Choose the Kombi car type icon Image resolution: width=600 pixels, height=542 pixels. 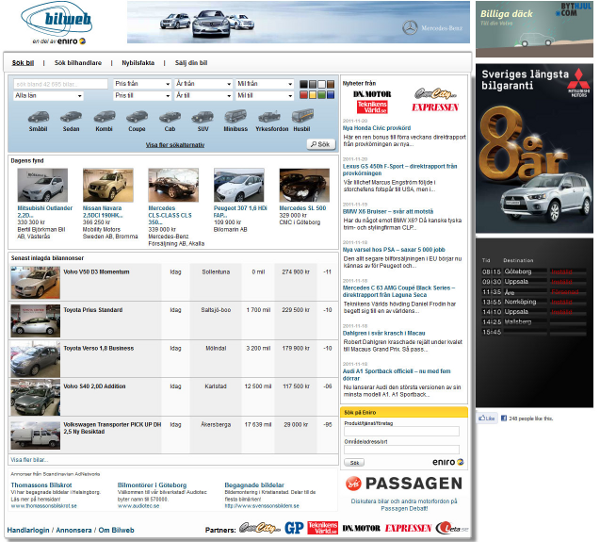(x=104, y=116)
